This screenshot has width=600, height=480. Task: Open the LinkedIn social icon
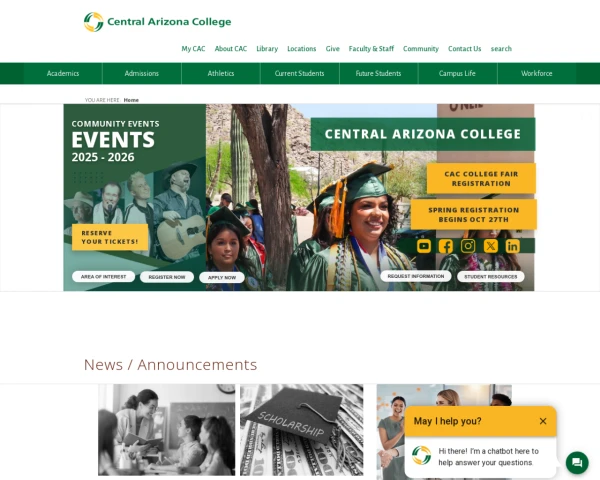pyautogui.click(x=513, y=246)
